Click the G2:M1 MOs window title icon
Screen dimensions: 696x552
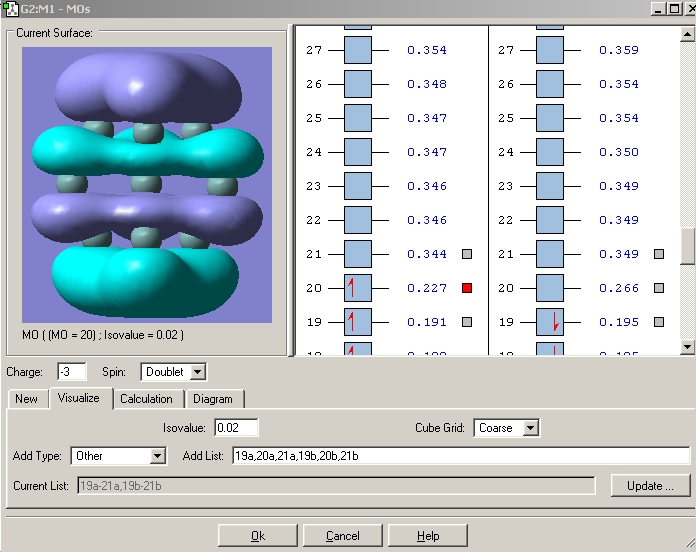pyautogui.click(x=10, y=8)
